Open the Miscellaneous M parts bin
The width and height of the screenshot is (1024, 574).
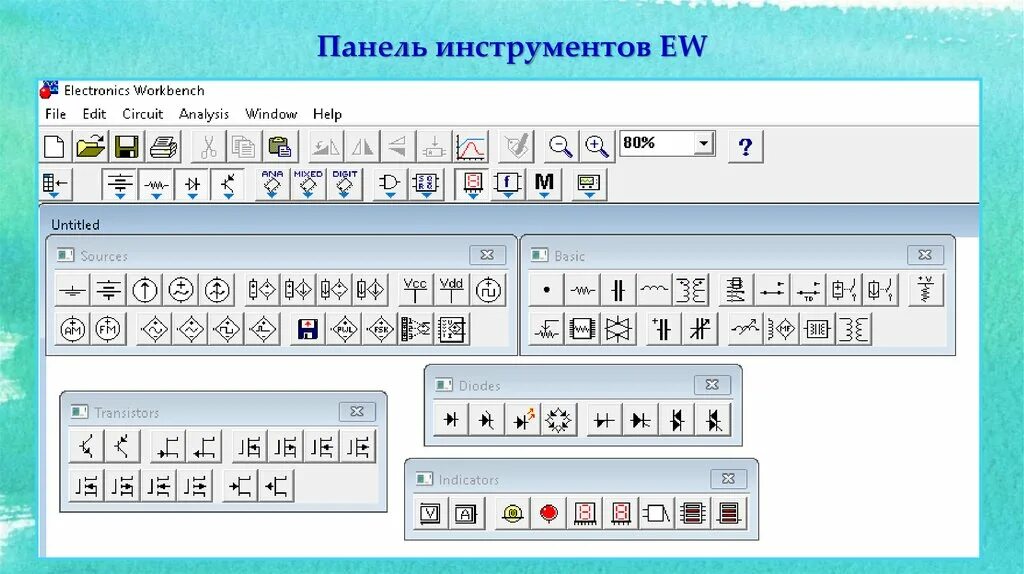click(544, 184)
